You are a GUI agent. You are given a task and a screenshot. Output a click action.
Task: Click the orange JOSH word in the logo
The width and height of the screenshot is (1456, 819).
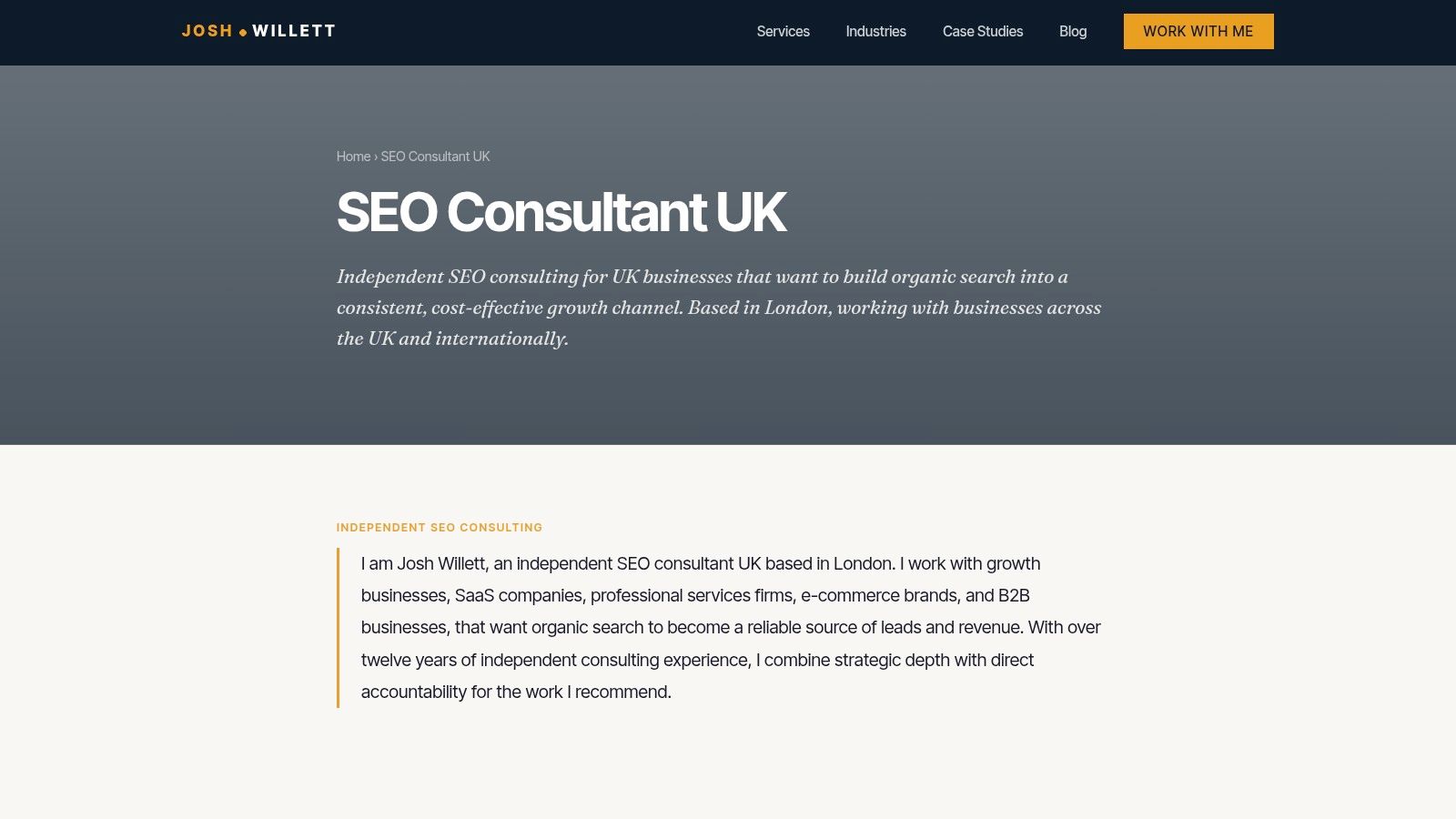pyautogui.click(x=207, y=31)
